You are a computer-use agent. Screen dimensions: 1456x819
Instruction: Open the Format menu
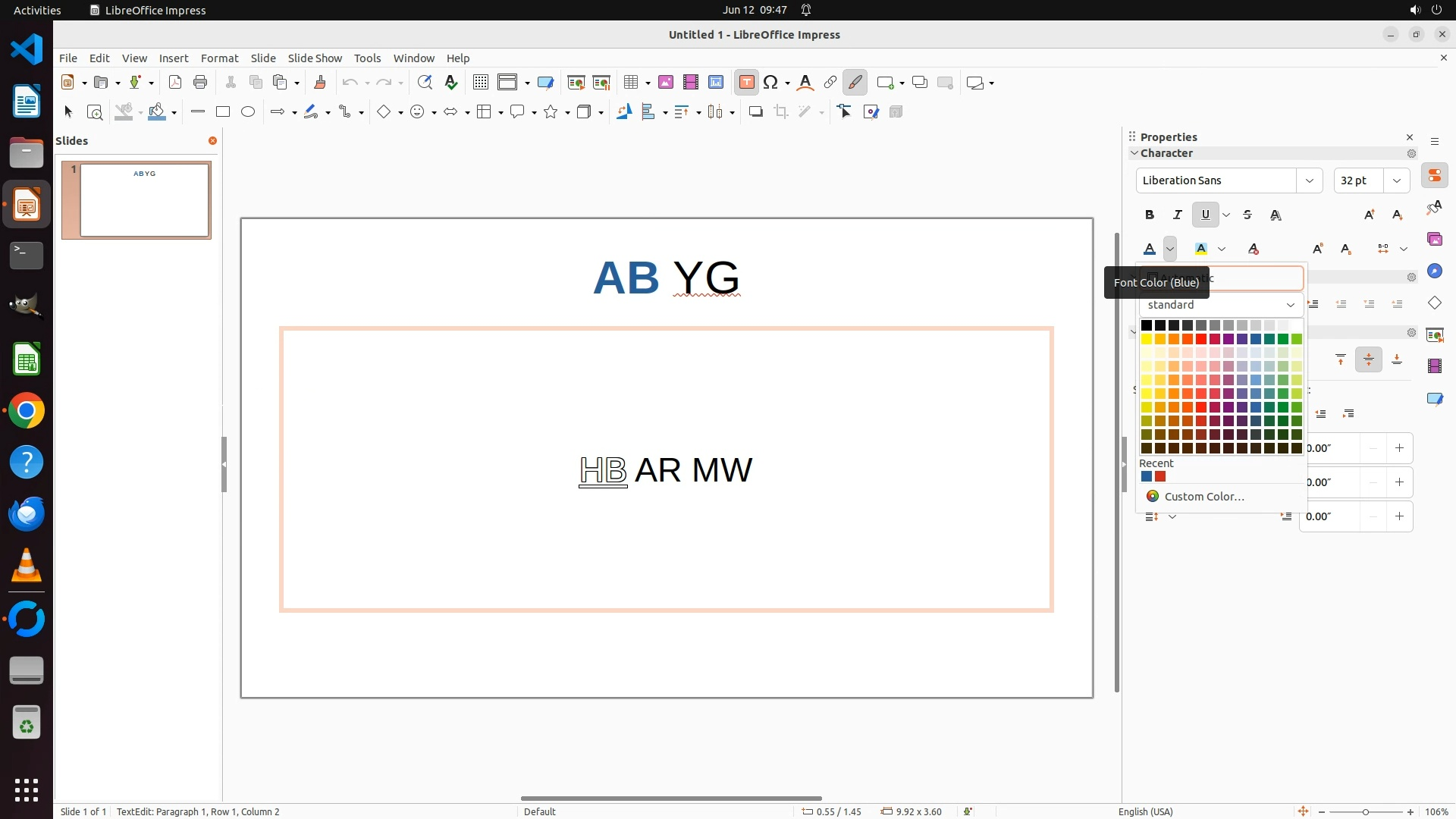coord(219,58)
